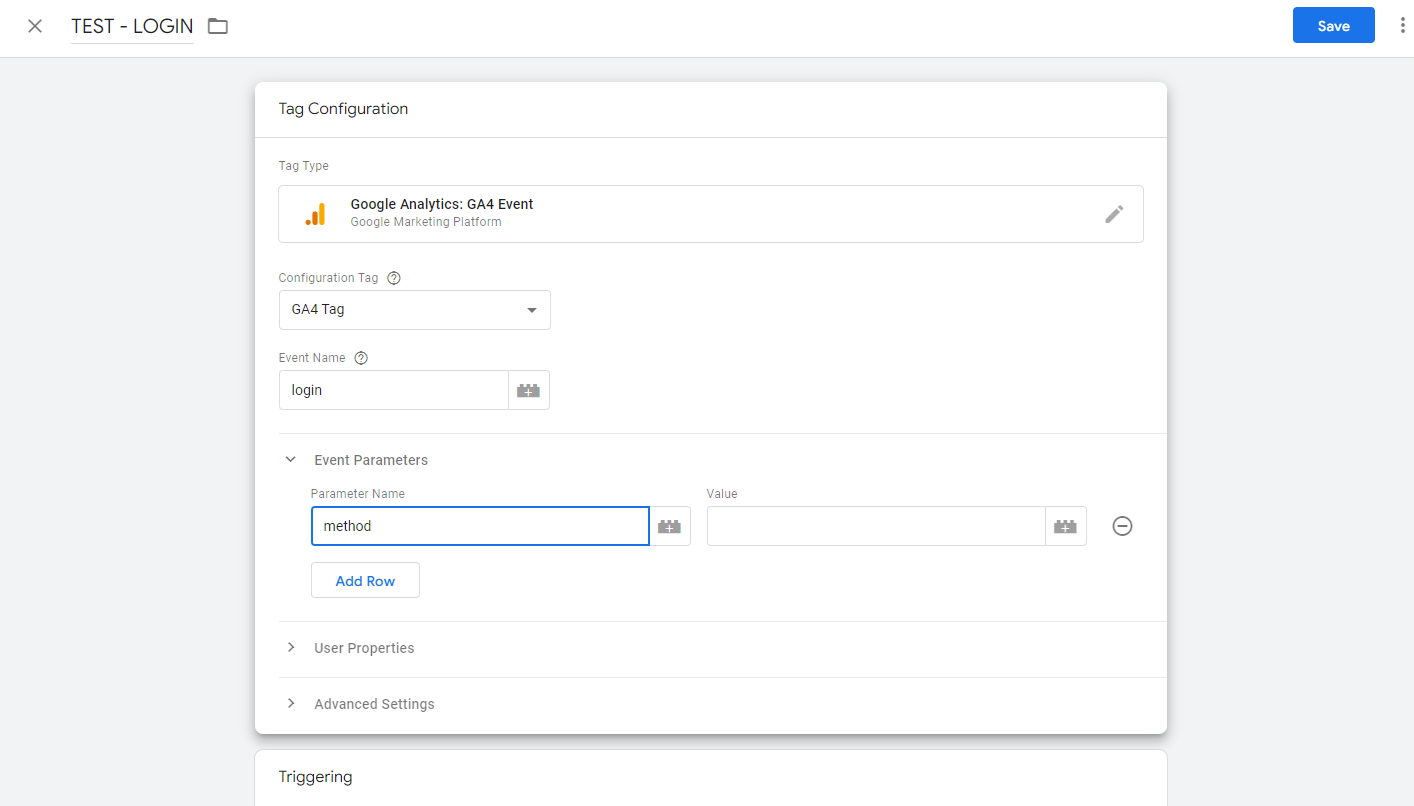The image size is (1414, 806).
Task: Open the three-dot more actions menu
Action: [1402, 26]
